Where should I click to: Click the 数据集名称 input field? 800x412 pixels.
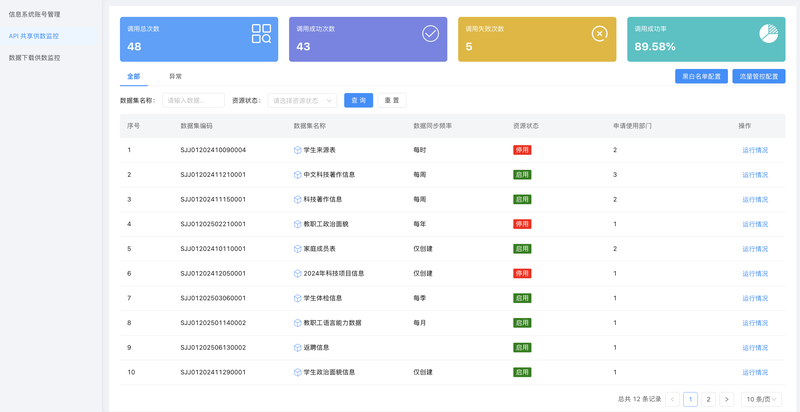coord(193,100)
